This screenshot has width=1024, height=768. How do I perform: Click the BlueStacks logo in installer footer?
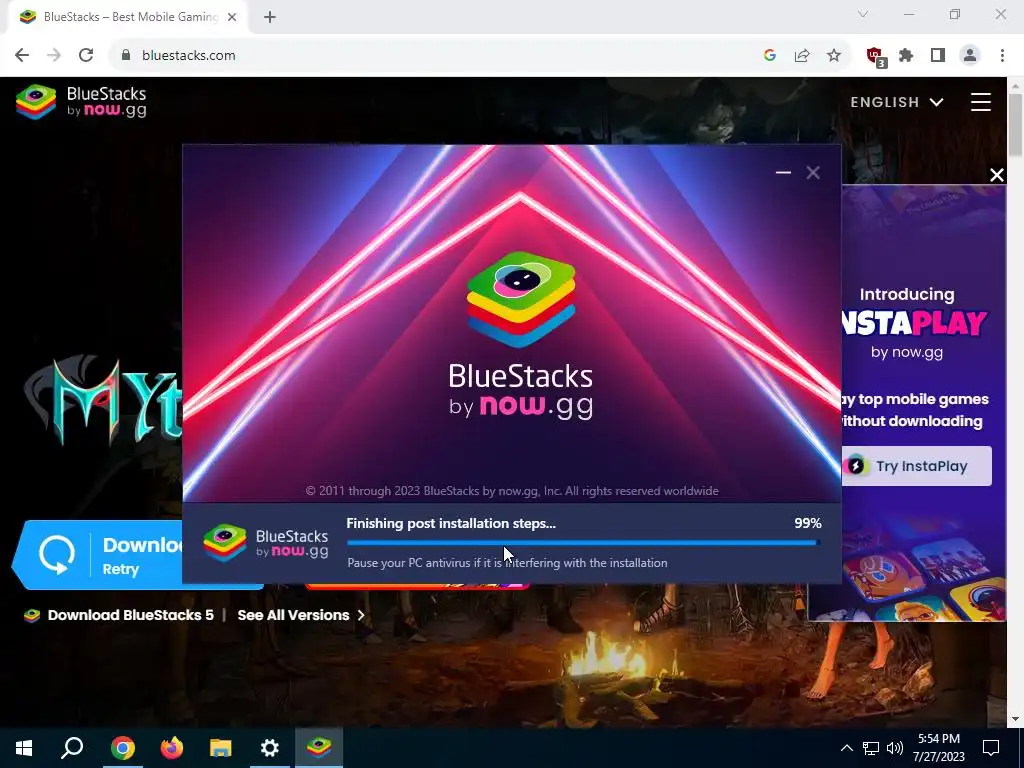(x=266, y=543)
